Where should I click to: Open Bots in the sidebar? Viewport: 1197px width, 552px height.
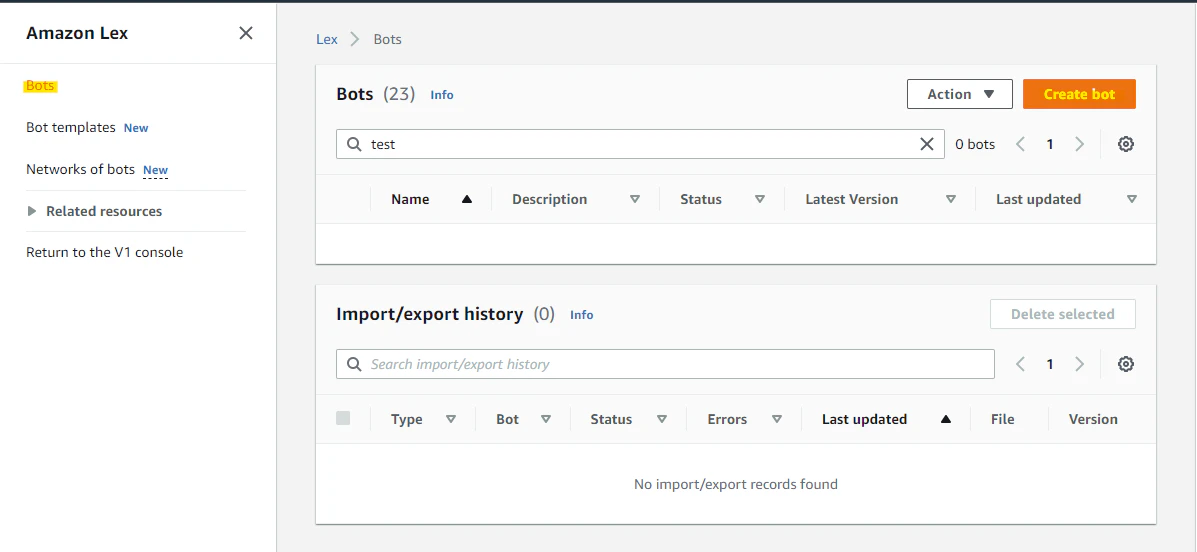coord(40,86)
